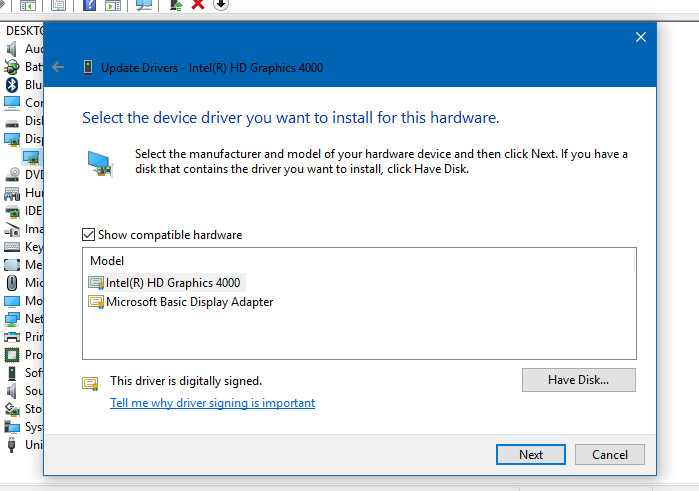Select the Memory devices icon in device tree

point(12,264)
